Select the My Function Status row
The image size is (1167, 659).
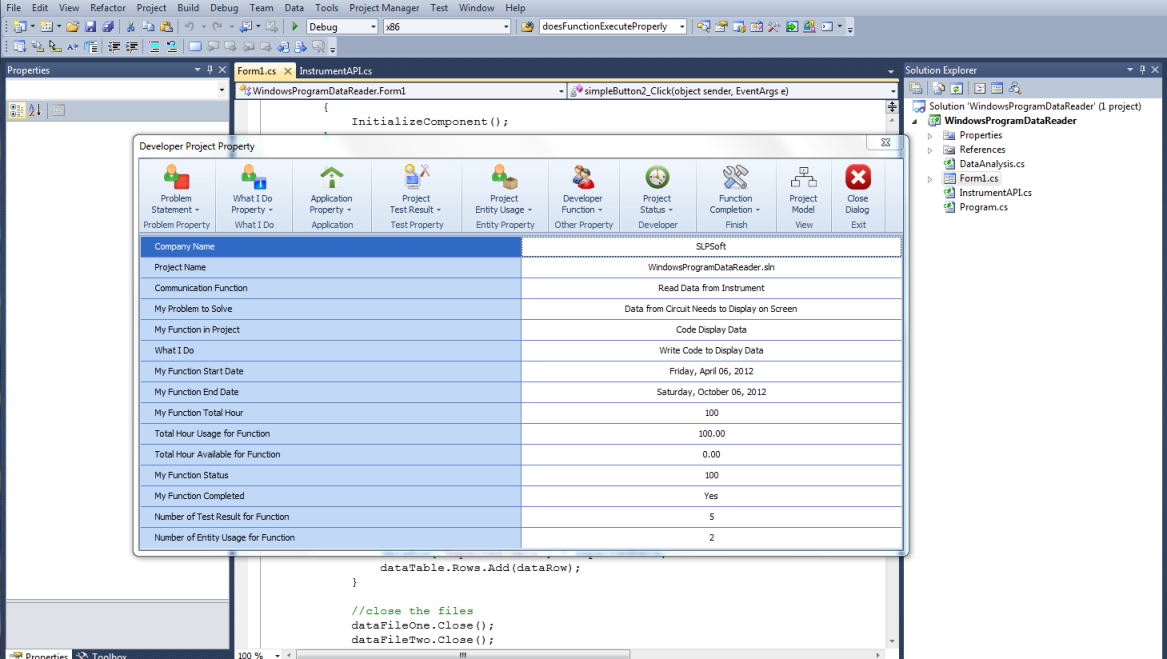(x=331, y=475)
